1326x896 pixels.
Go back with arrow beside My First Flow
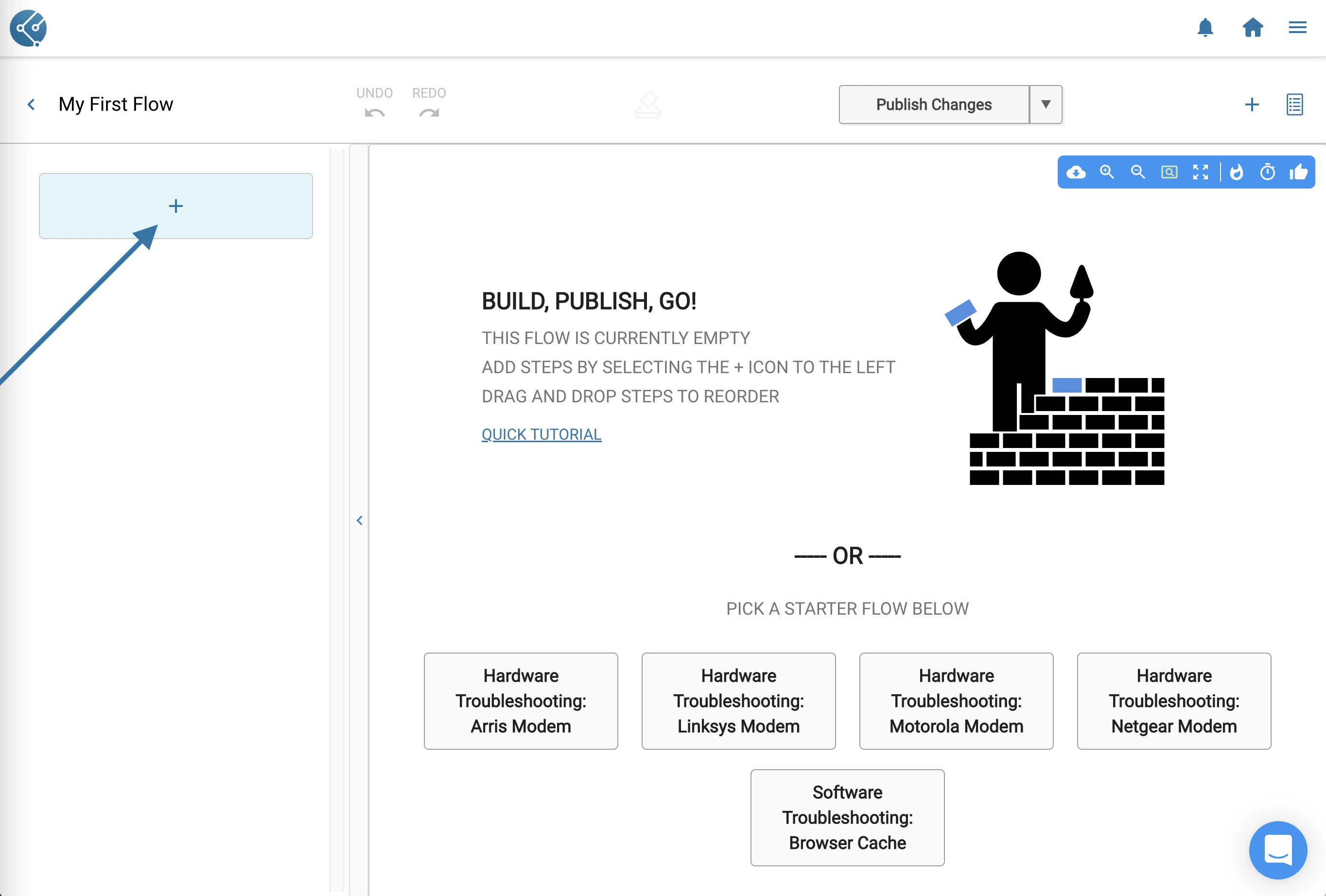coord(32,104)
